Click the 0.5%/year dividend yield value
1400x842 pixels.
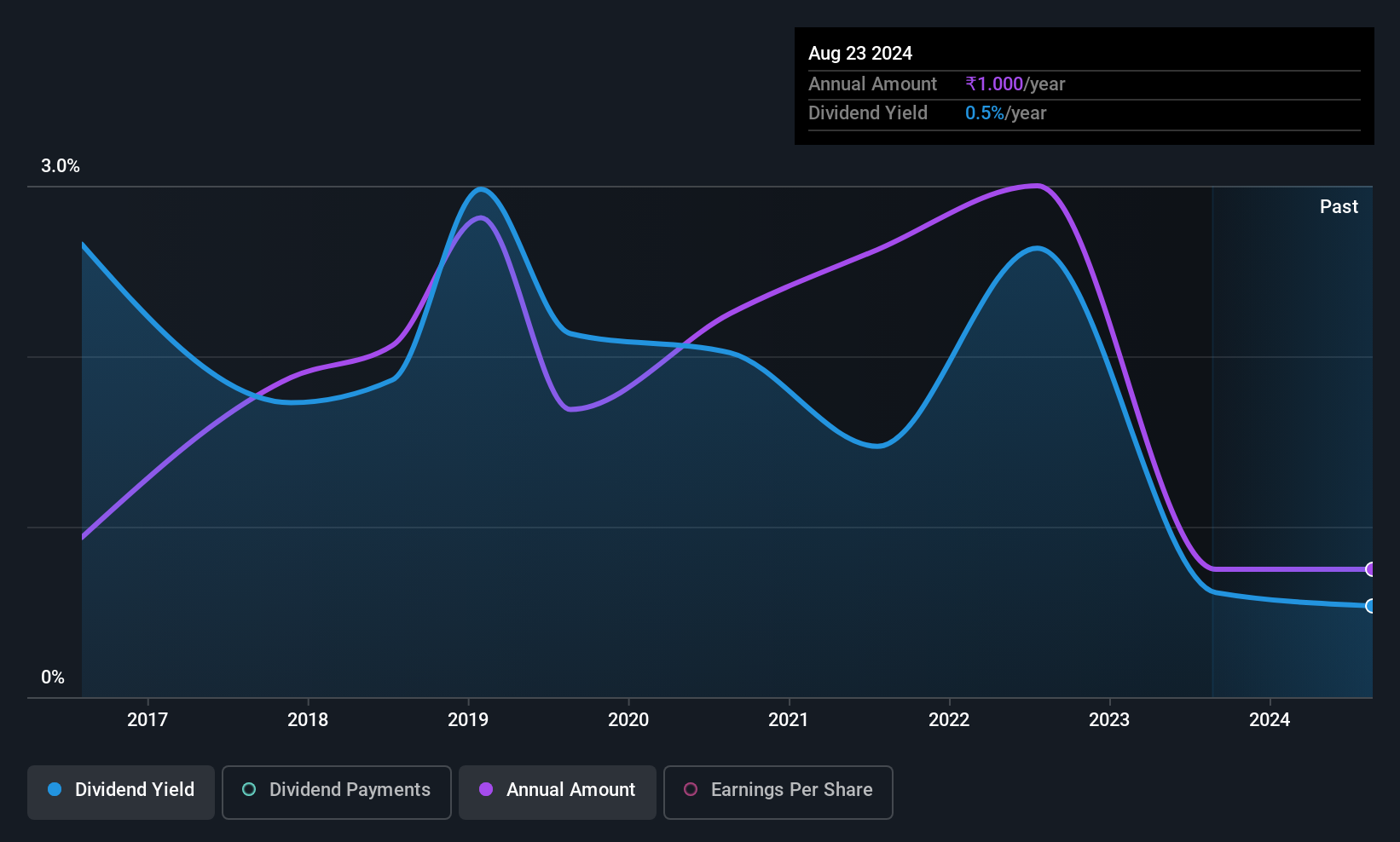pyautogui.click(x=1006, y=113)
